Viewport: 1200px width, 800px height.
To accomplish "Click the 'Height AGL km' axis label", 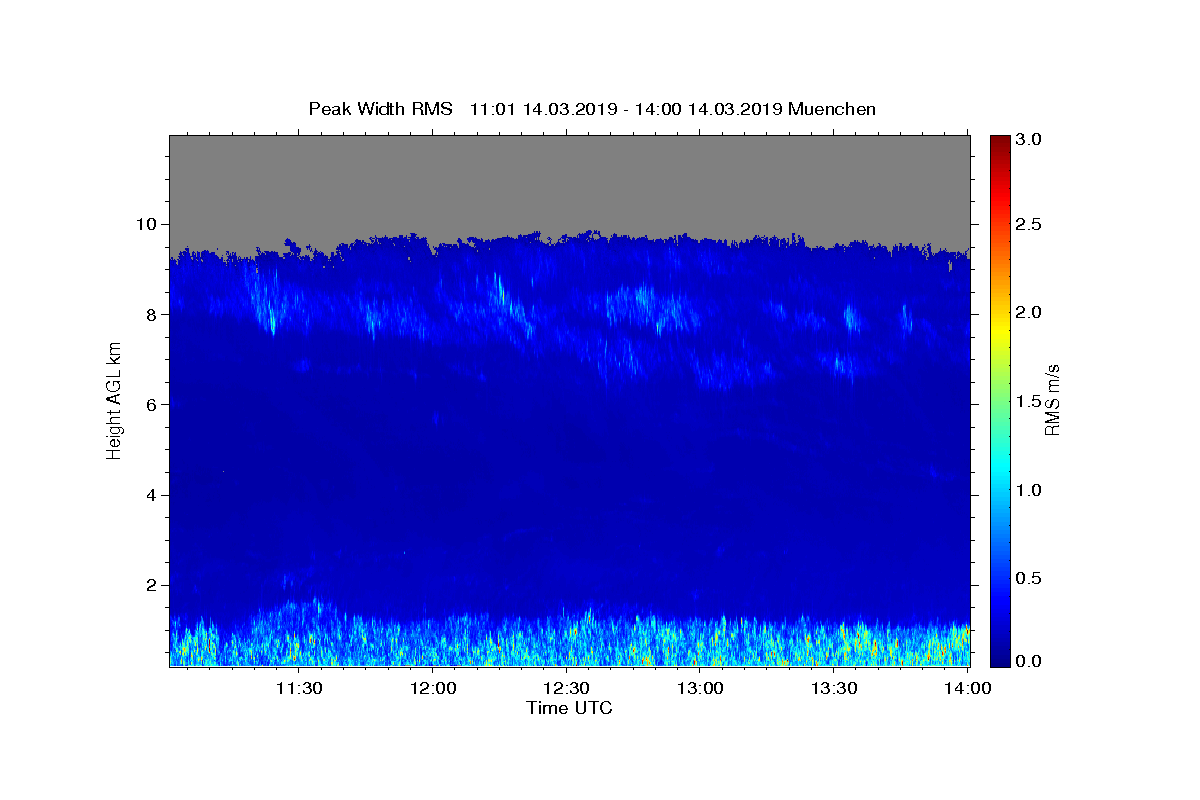I will (114, 400).
